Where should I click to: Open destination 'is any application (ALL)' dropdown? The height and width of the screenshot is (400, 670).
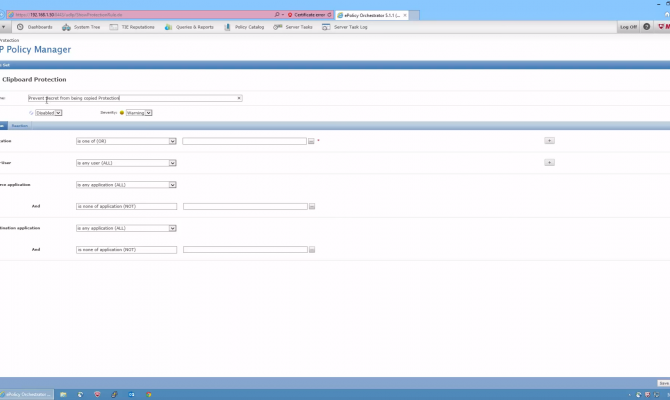126,228
